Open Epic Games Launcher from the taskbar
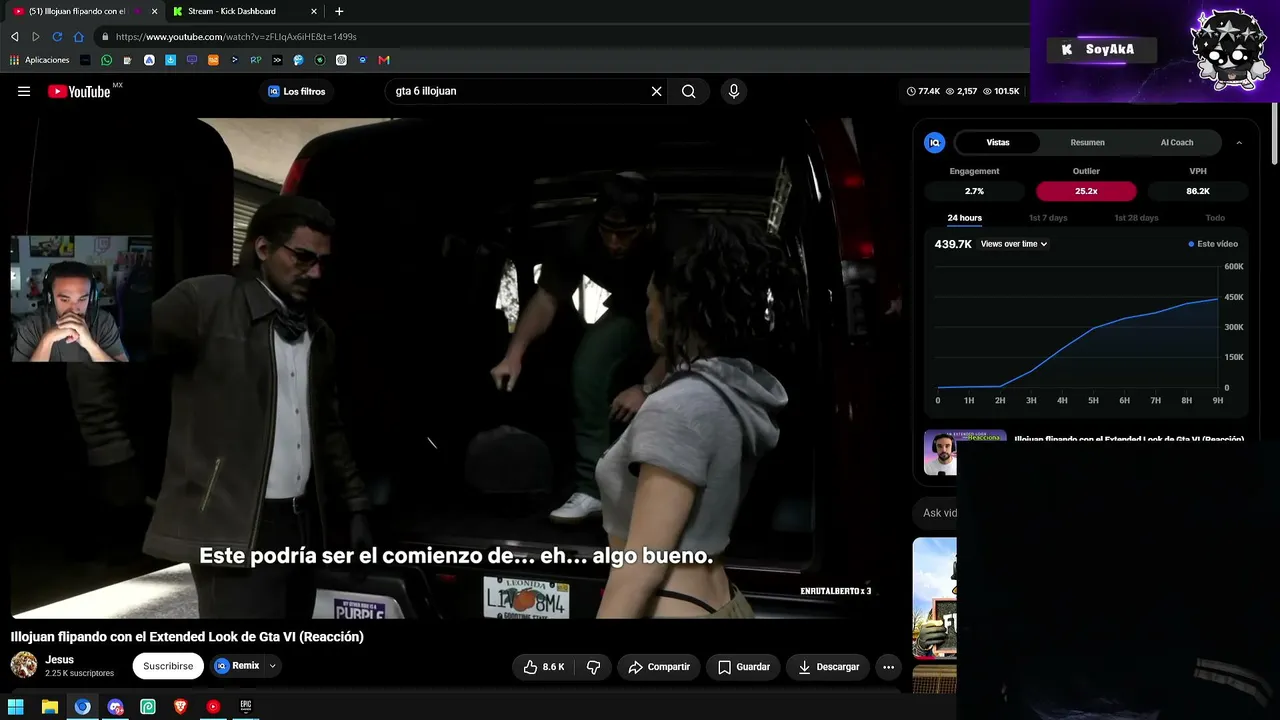The height and width of the screenshot is (720, 1280). [246, 707]
